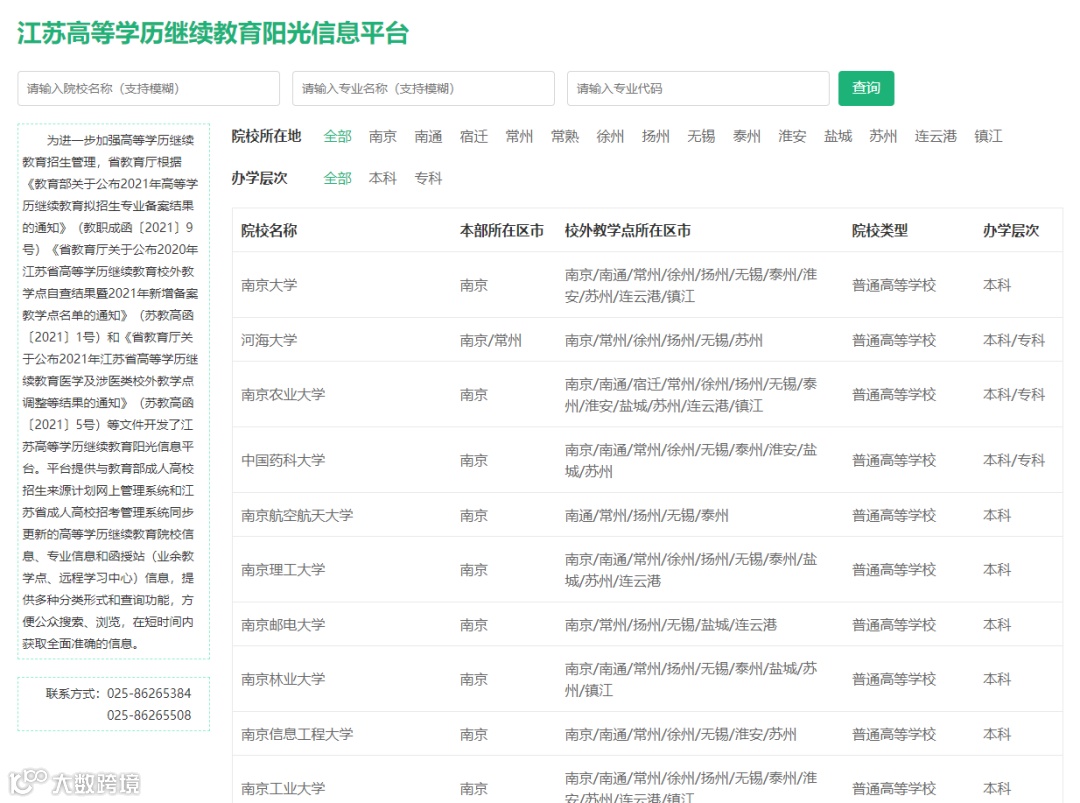Filter schools by 镇江 location
This screenshot has width=1080, height=803.
tap(988, 136)
